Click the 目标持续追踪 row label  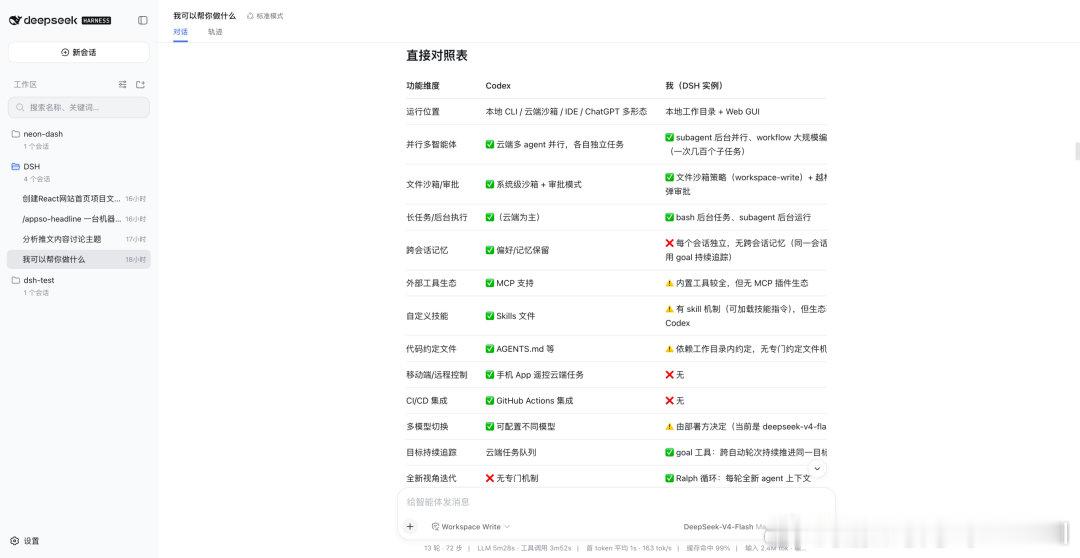pyautogui.click(x=431, y=453)
